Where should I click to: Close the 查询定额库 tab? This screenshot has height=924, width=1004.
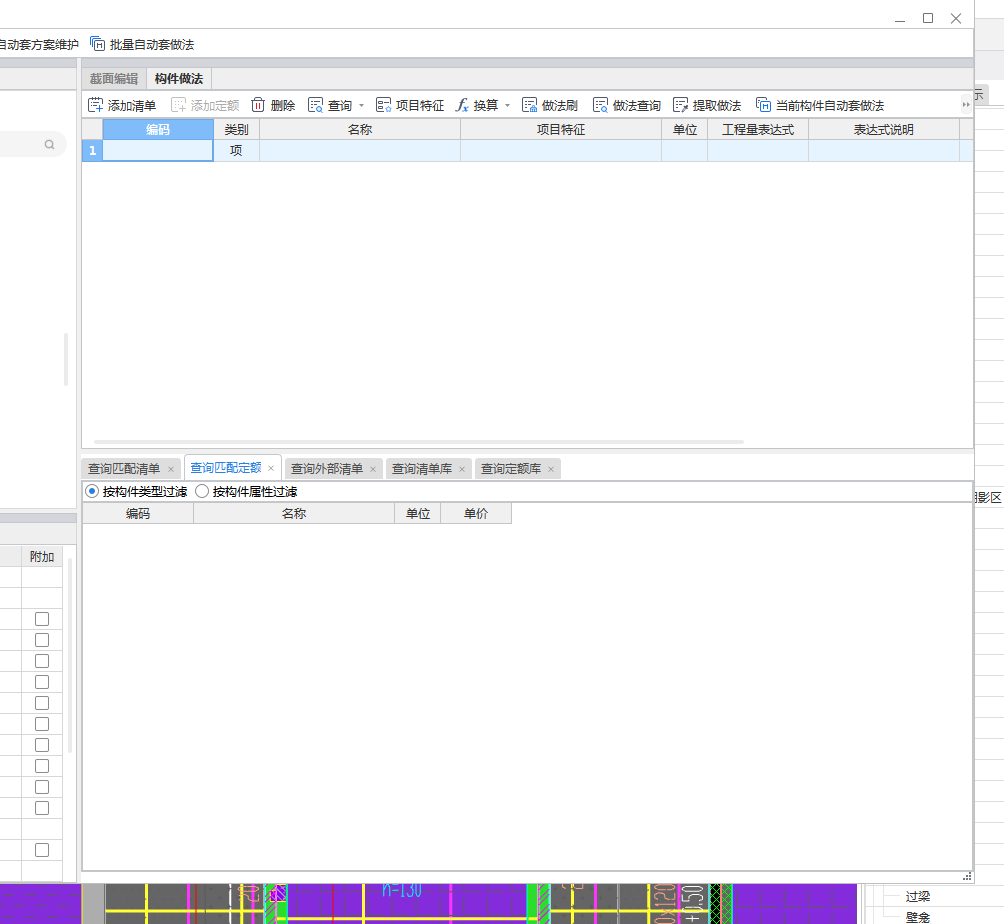(x=551, y=469)
